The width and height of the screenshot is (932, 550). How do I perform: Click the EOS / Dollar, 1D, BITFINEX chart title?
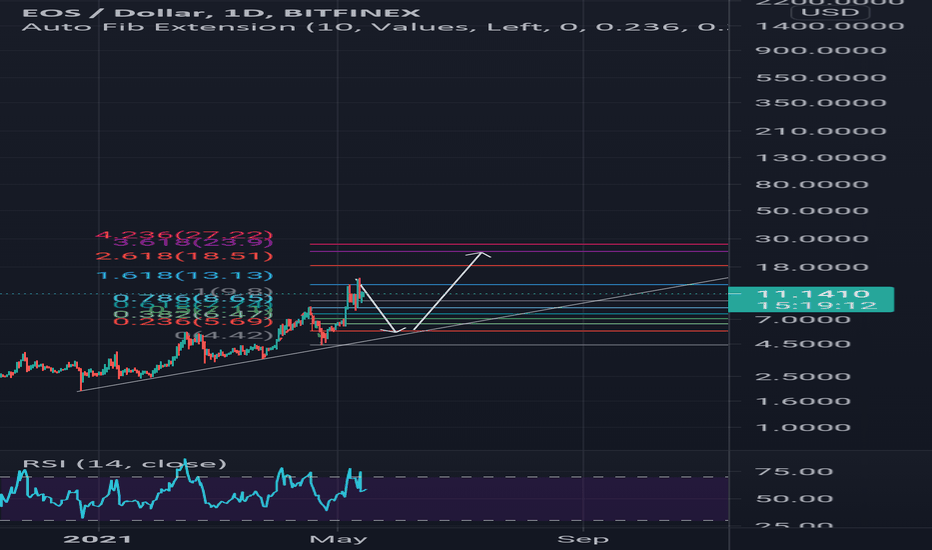(221, 12)
